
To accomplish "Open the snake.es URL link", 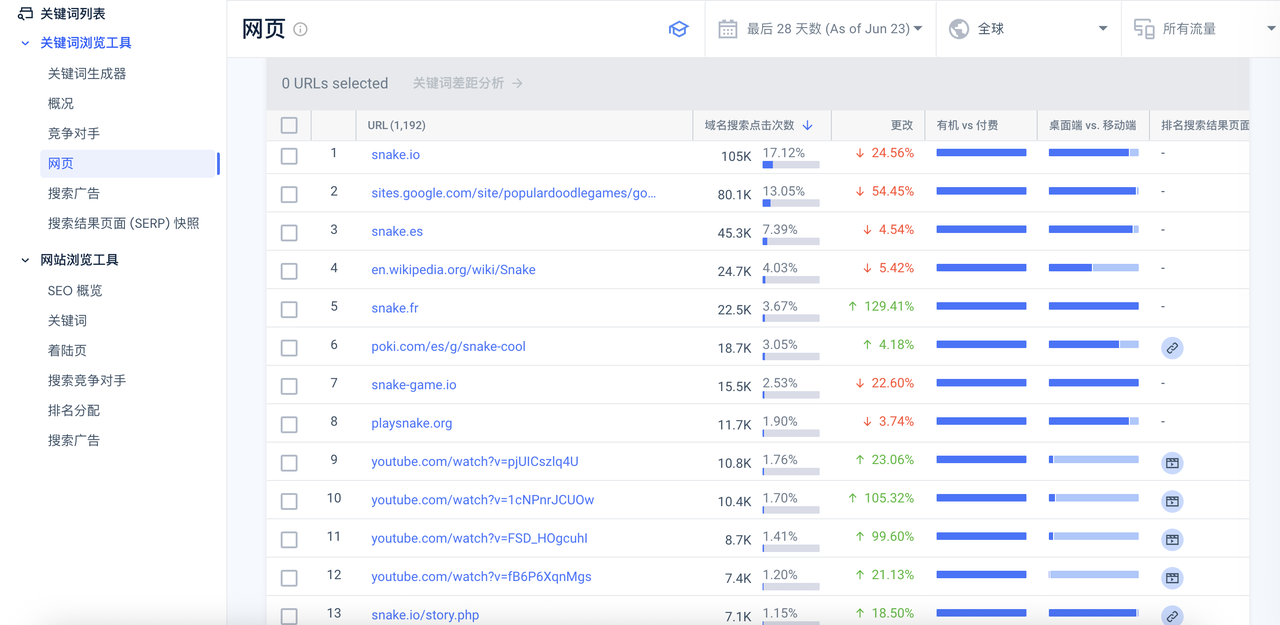I will [x=397, y=231].
